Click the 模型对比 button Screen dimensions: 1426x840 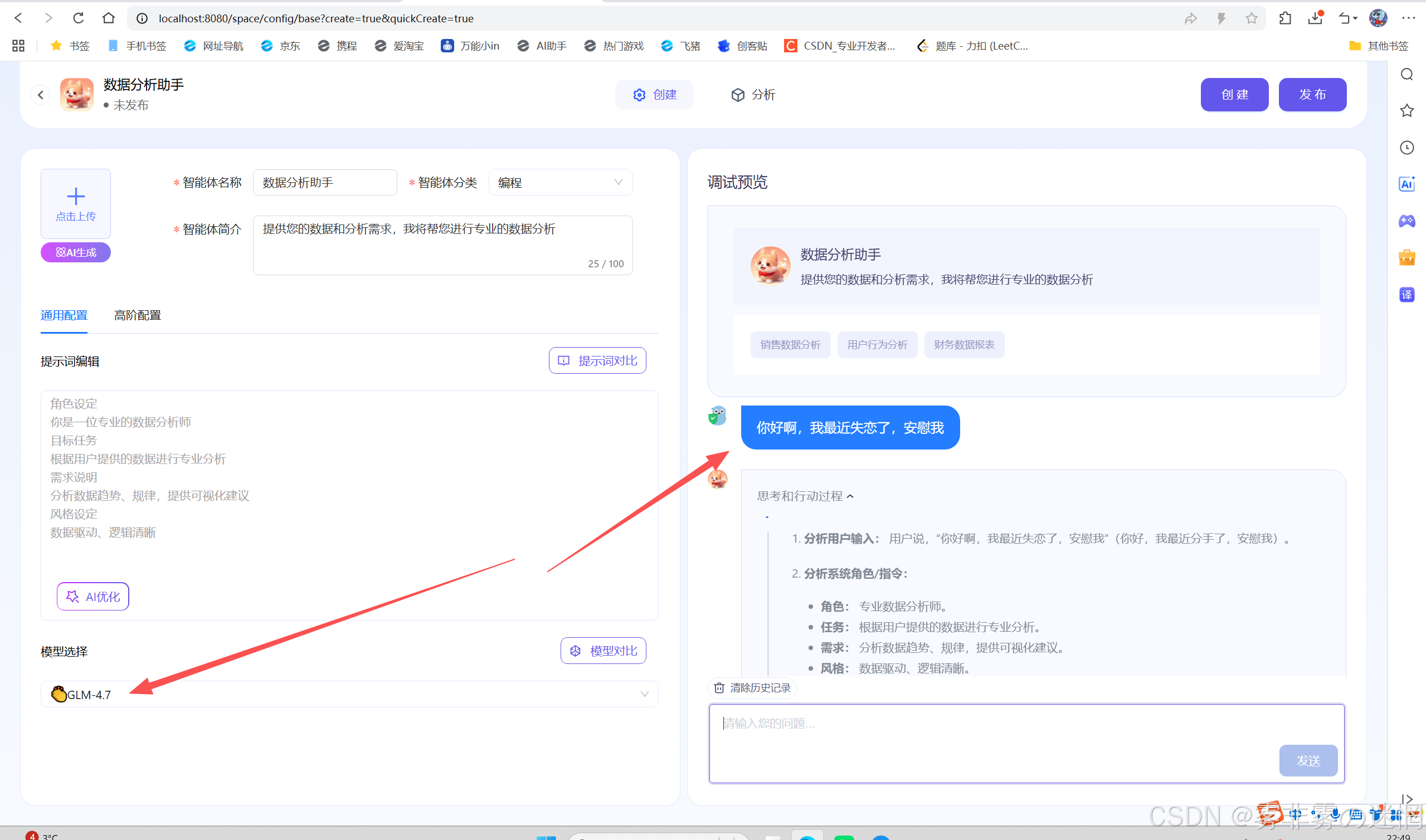602,651
